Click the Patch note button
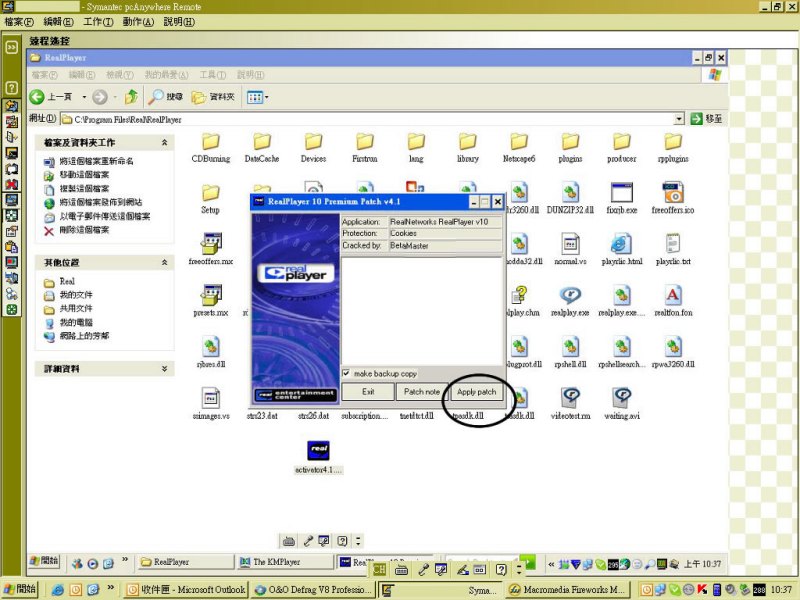The width and height of the screenshot is (800, 600). pyautogui.click(x=421, y=392)
